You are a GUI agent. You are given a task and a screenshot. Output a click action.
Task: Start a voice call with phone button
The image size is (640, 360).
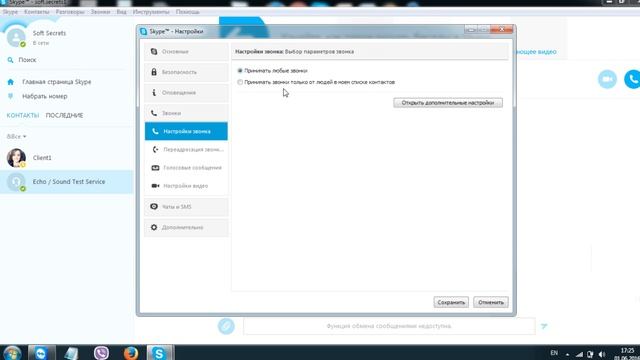pos(633,79)
